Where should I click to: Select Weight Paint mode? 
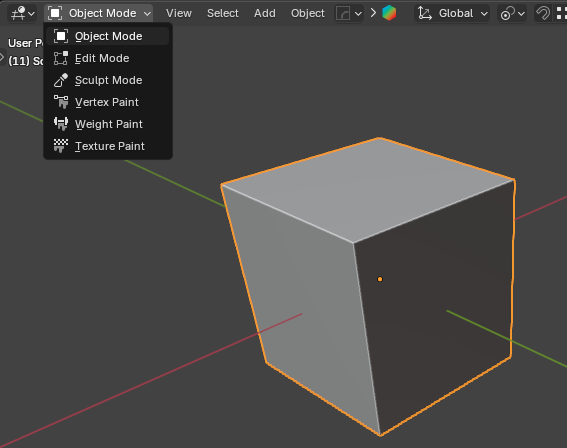pos(108,124)
